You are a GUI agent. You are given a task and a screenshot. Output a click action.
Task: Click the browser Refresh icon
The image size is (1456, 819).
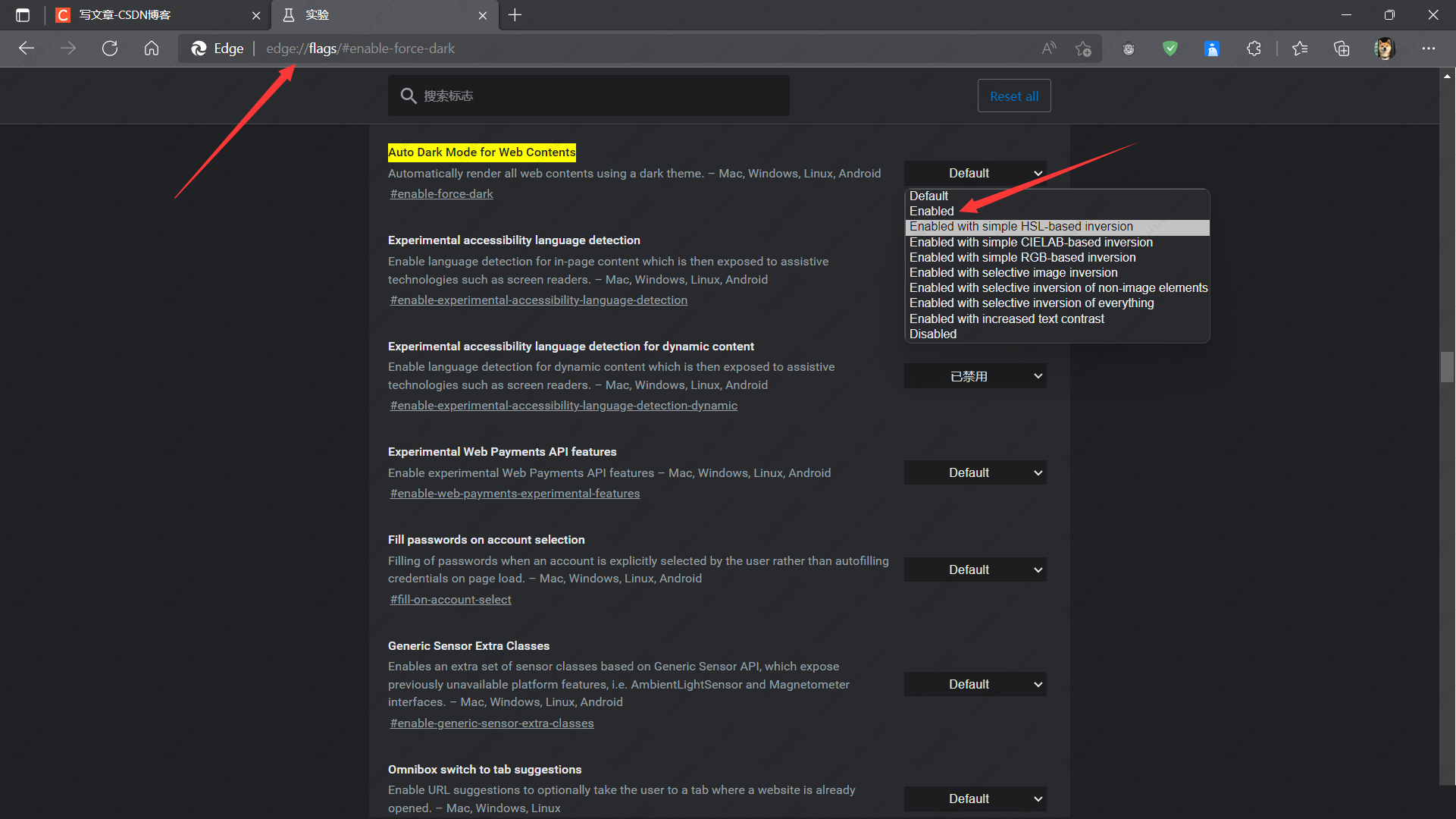110,49
